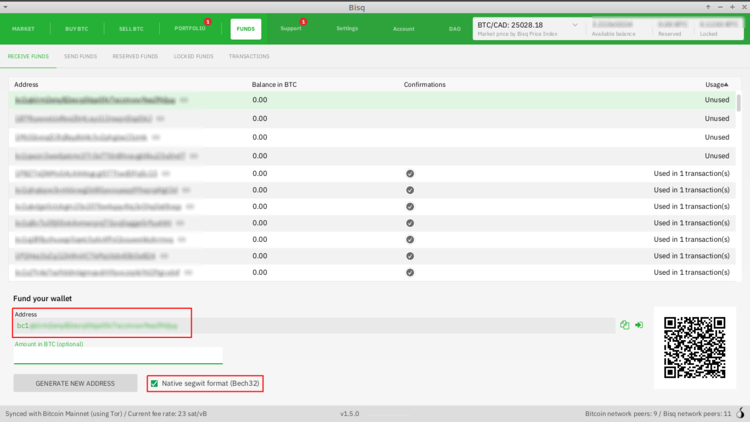Toggle the Native segwit format (Bech32) checkbox
Viewport: 750px width, 422px height.
pyautogui.click(x=154, y=383)
